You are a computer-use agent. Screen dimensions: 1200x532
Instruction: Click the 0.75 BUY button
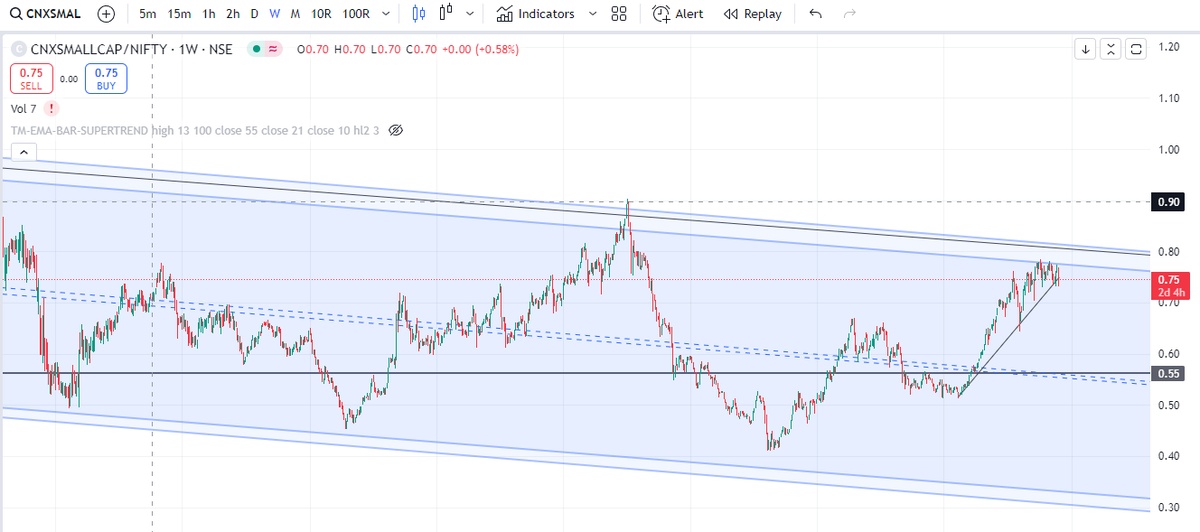[106, 79]
